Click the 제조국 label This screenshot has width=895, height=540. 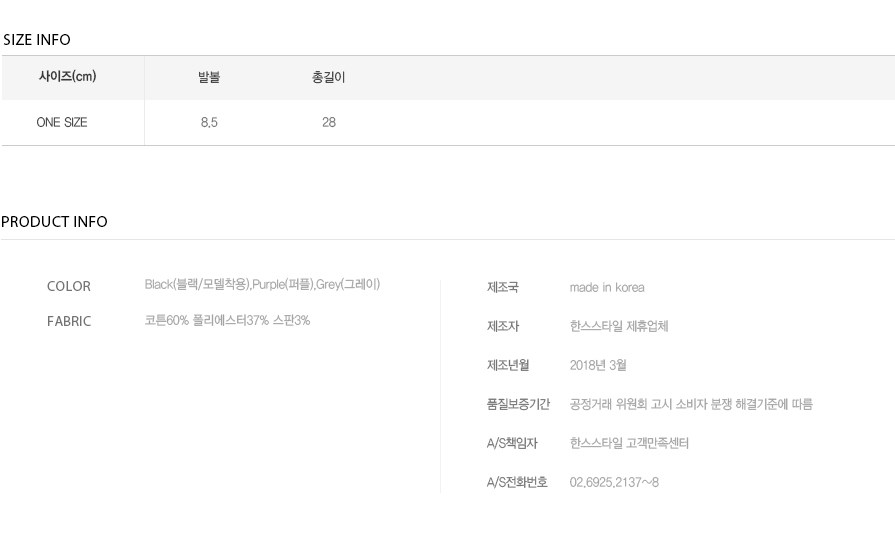click(x=502, y=287)
